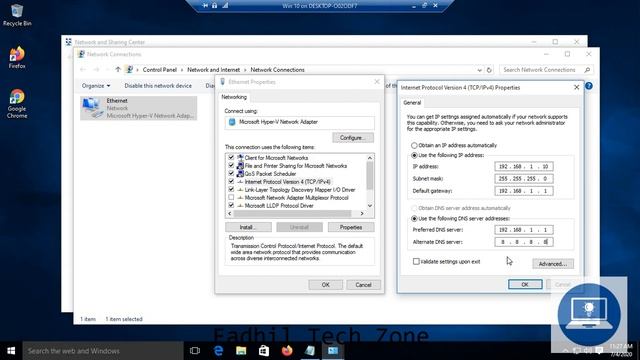Viewport: 640px width, 360px height.
Task: Click the Control Panel breadcrumb
Action: 160,70
